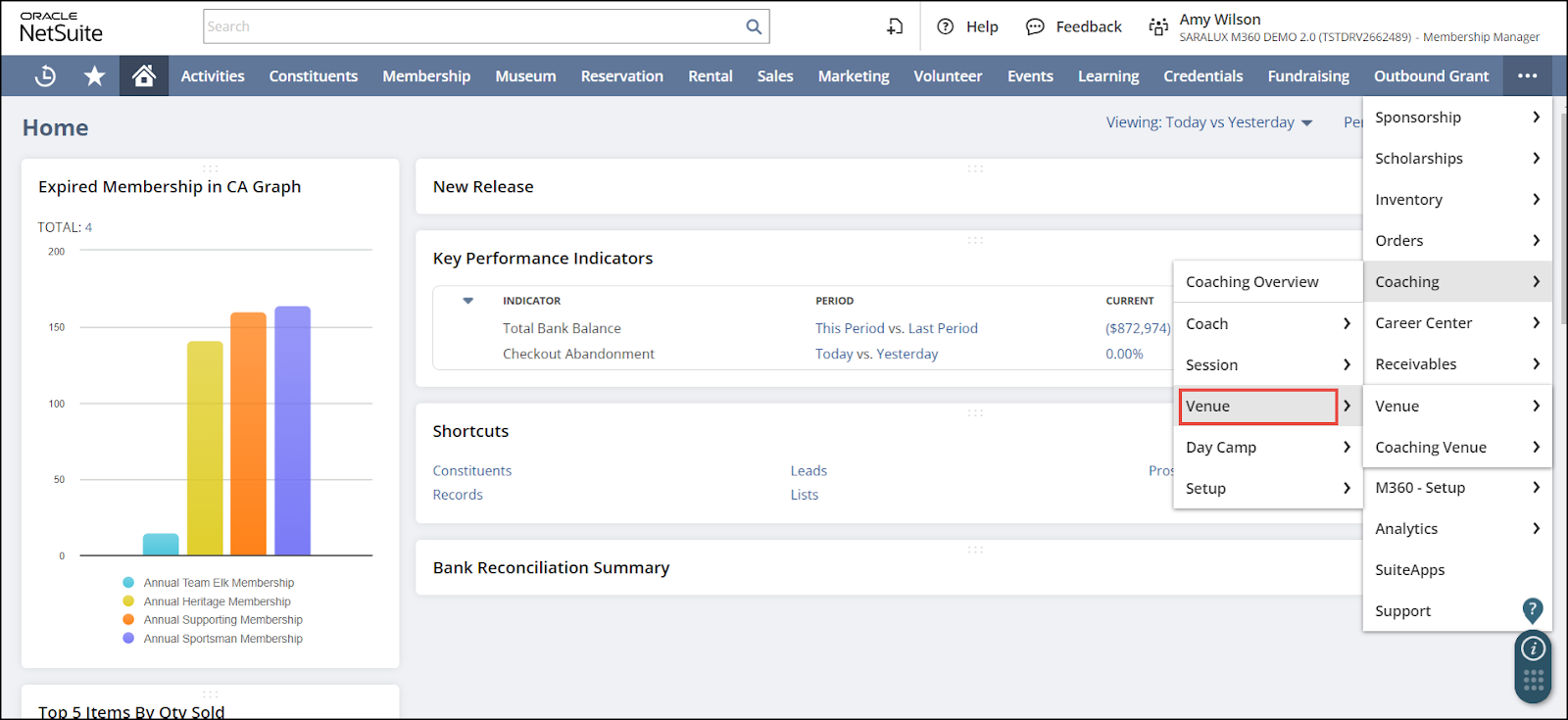Viewport: 1568px width, 720px height.
Task: Collapse the Indicator column triangle
Action: click(x=468, y=301)
